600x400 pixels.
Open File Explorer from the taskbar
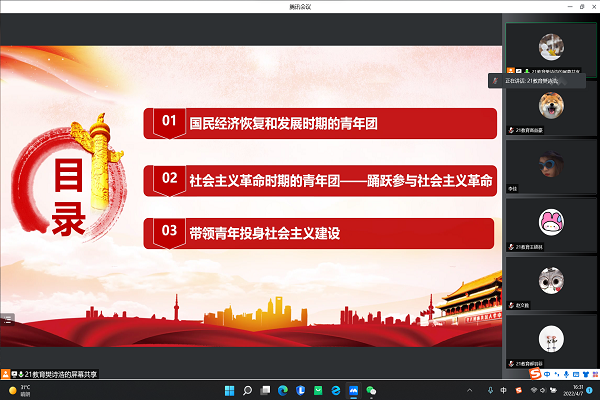[x=265, y=389]
